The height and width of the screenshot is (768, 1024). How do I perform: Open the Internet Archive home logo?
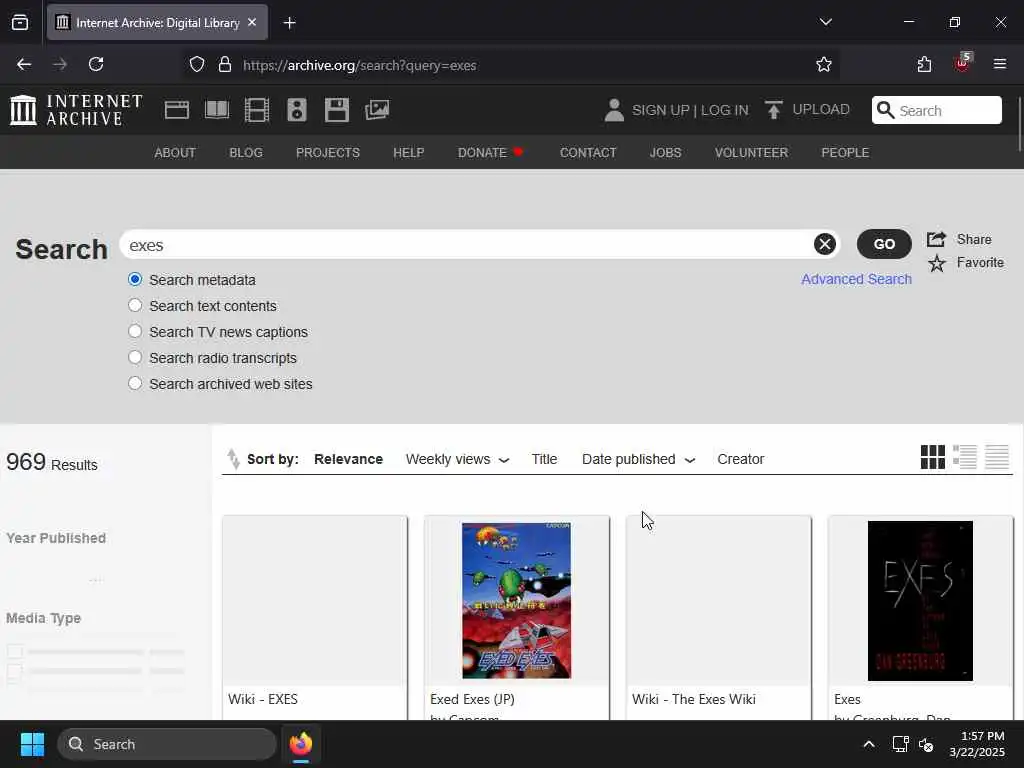click(76, 110)
